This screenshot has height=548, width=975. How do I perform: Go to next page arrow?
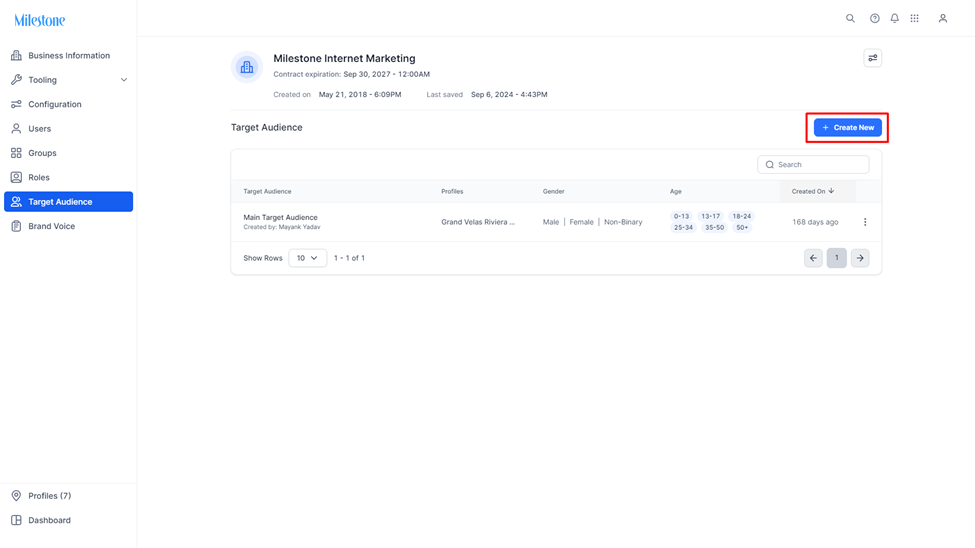[860, 258]
